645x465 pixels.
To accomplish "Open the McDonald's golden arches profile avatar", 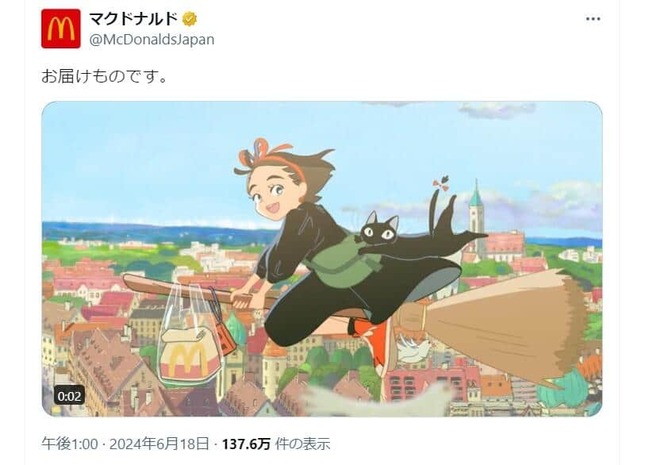I will 60,28.
